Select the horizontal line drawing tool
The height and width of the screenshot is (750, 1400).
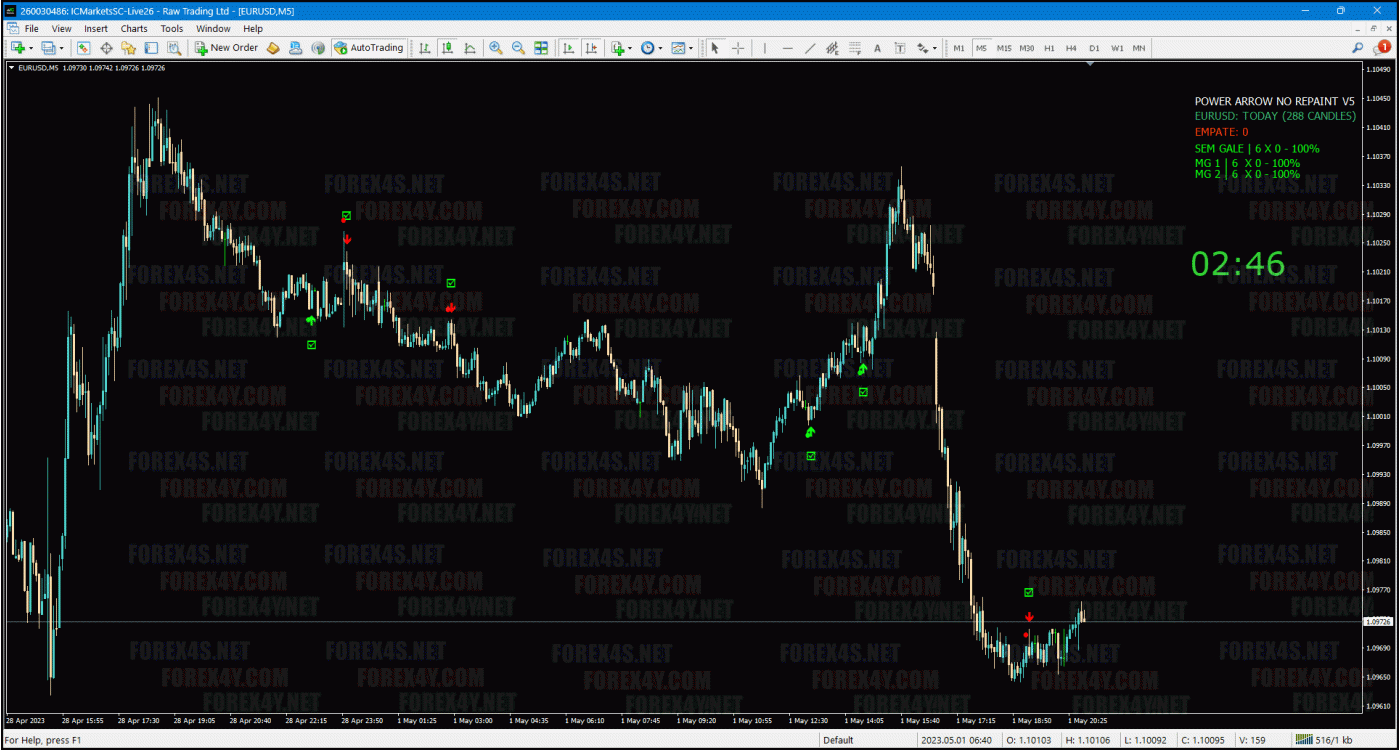click(x=787, y=48)
